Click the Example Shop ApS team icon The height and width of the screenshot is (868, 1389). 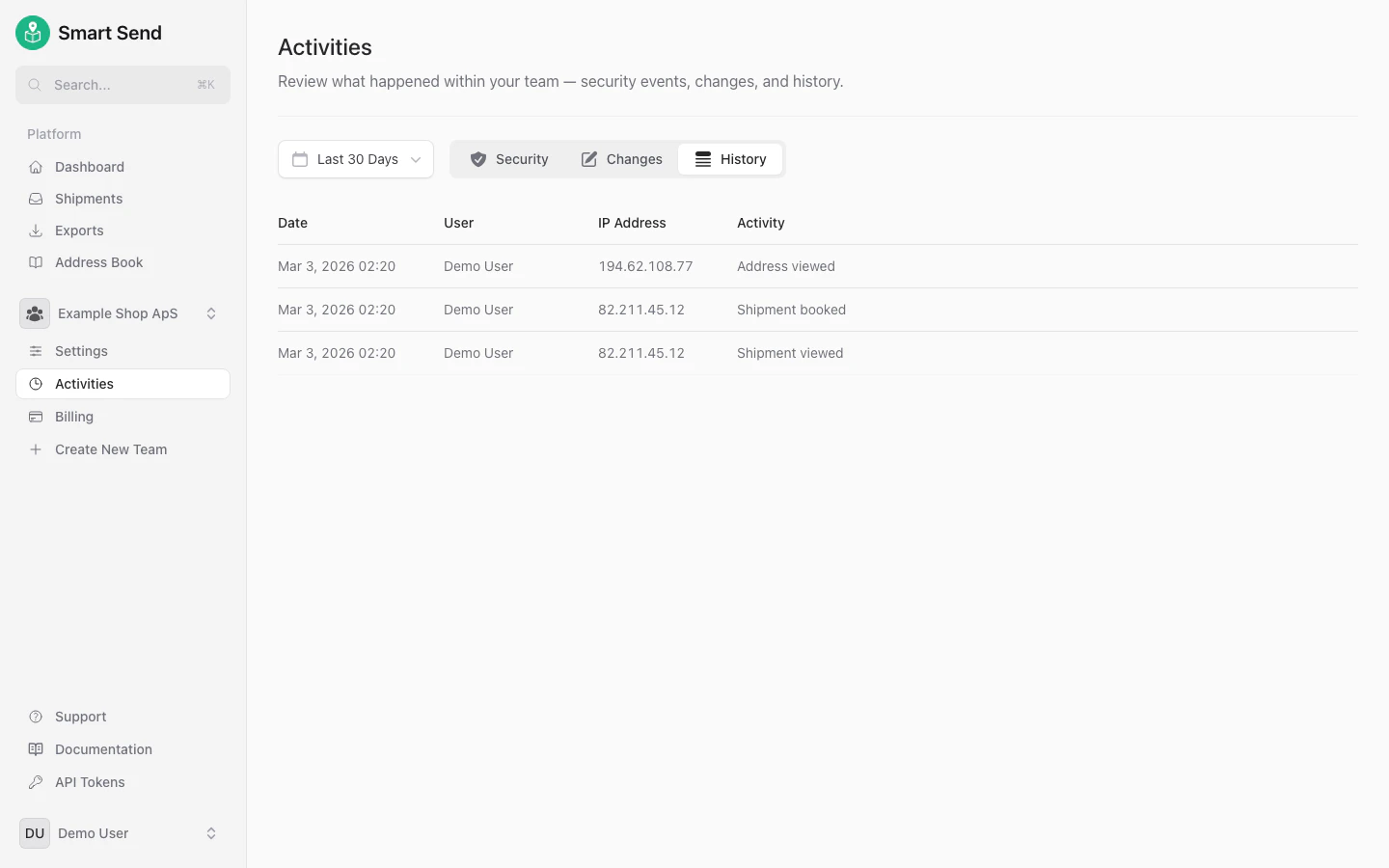click(x=35, y=313)
